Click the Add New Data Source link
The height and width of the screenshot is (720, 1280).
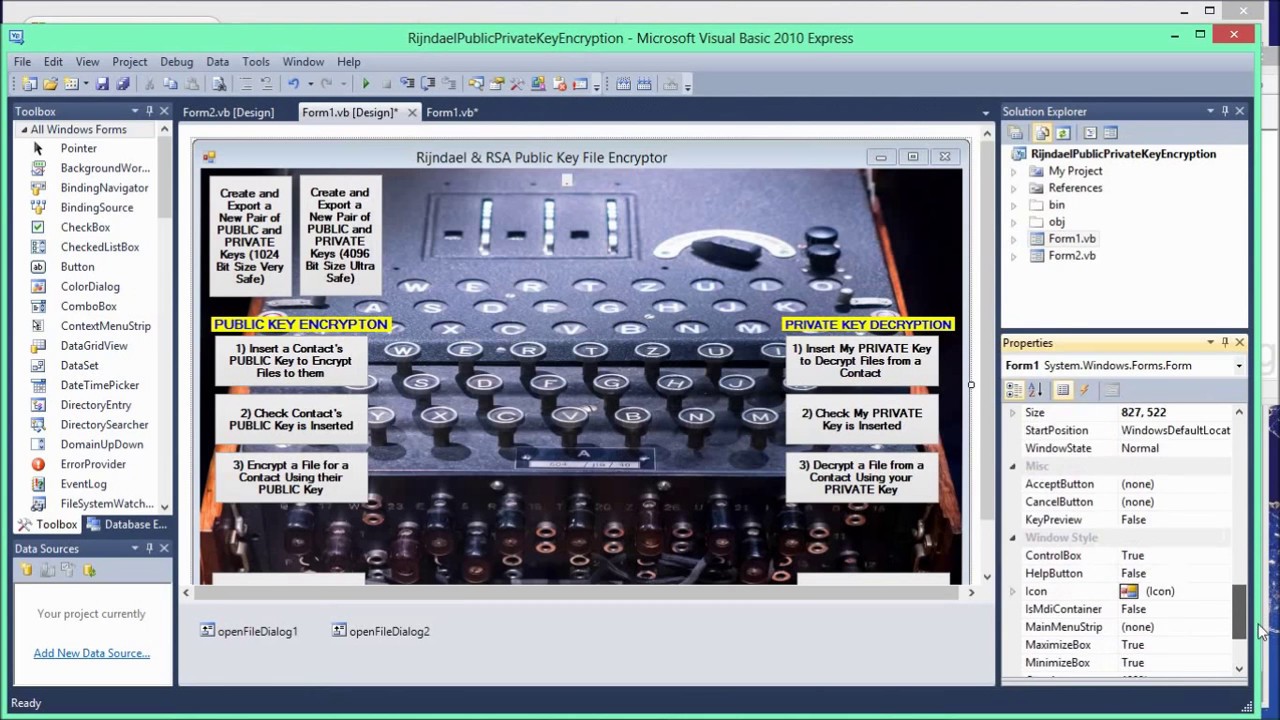(91, 653)
